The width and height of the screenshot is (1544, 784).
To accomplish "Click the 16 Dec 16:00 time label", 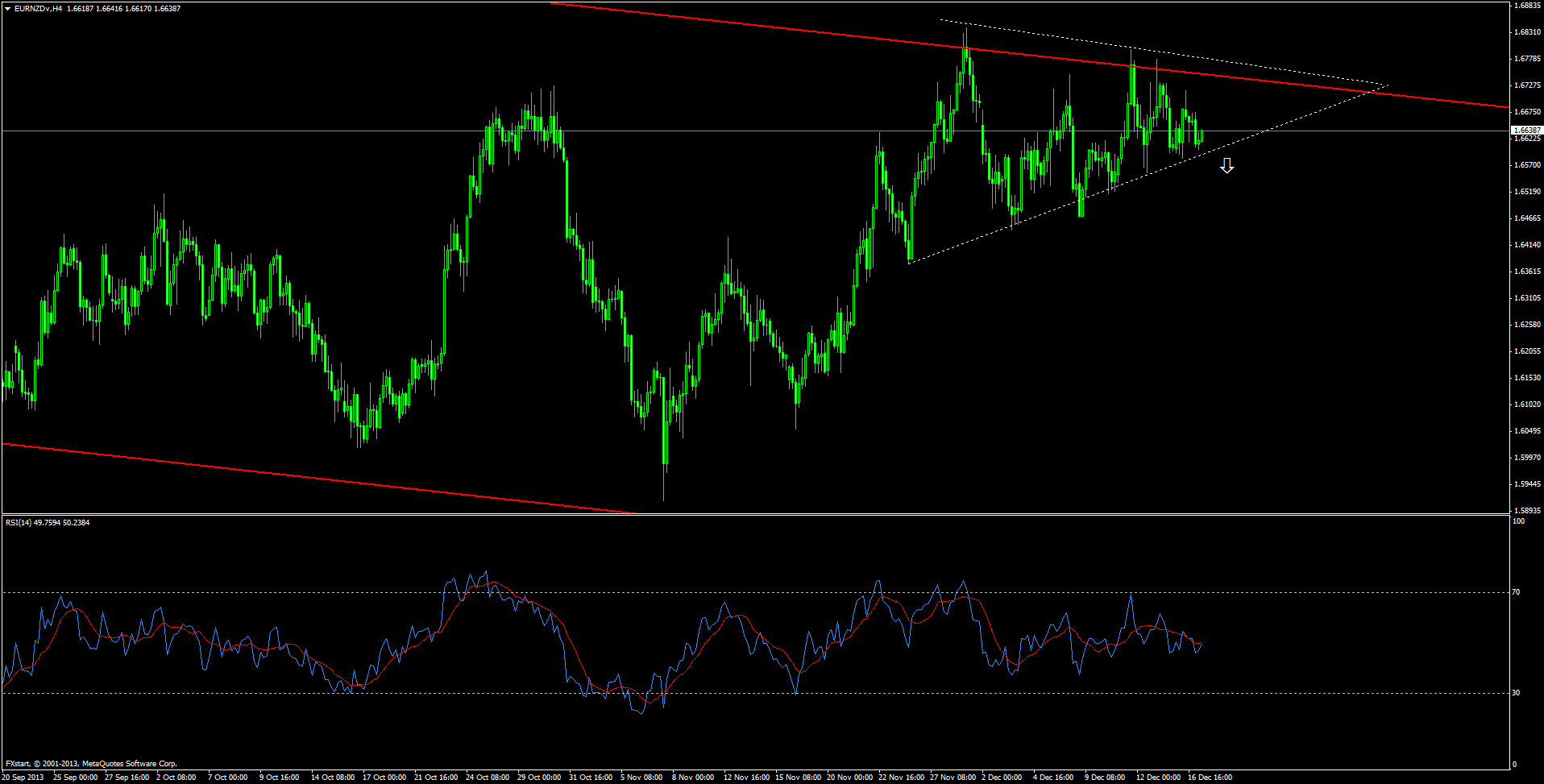I will pyautogui.click(x=1210, y=778).
